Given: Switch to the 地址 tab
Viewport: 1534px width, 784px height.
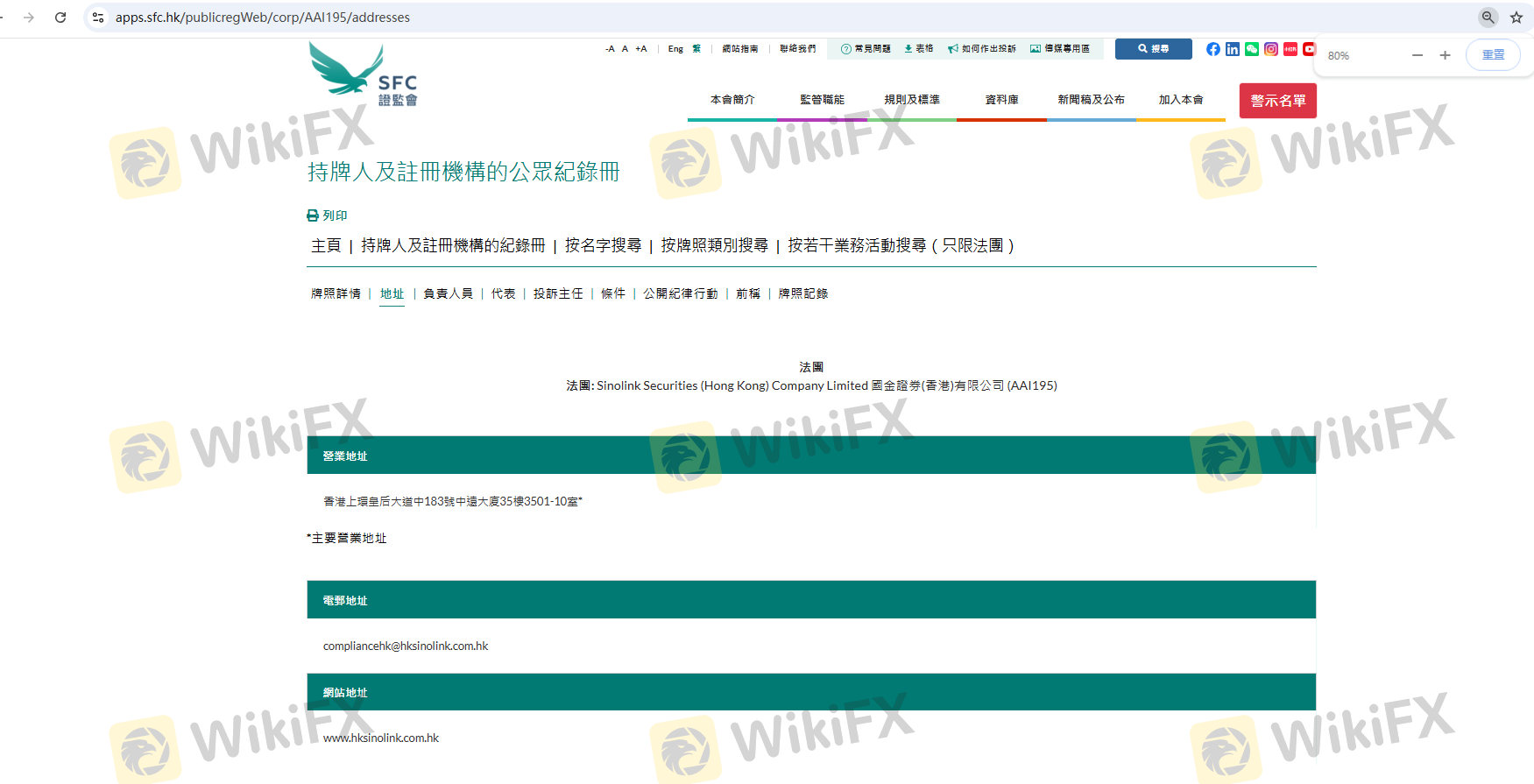Looking at the screenshot, I should (x=392, y=294).
